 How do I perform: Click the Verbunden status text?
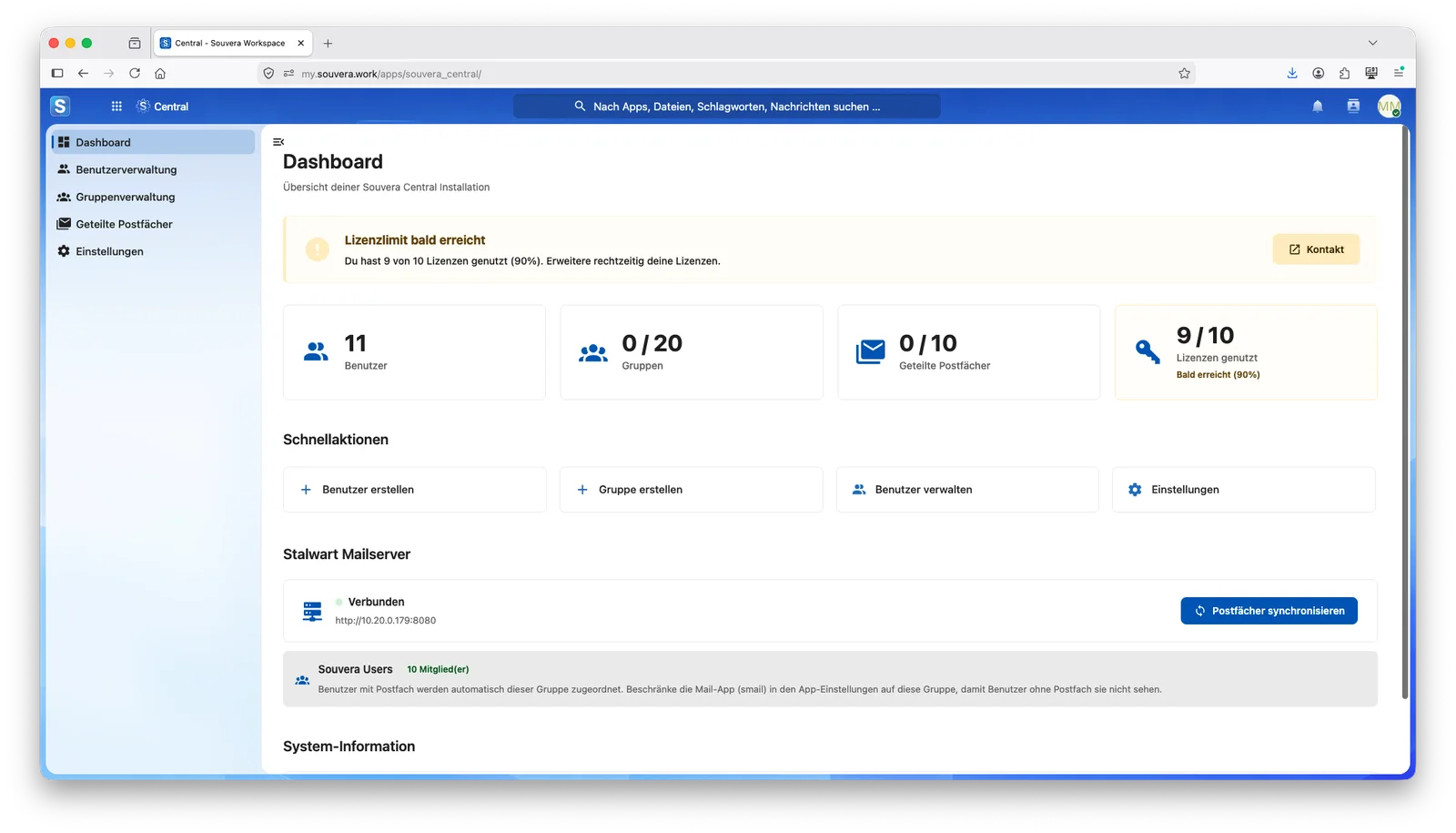point(377,602)
